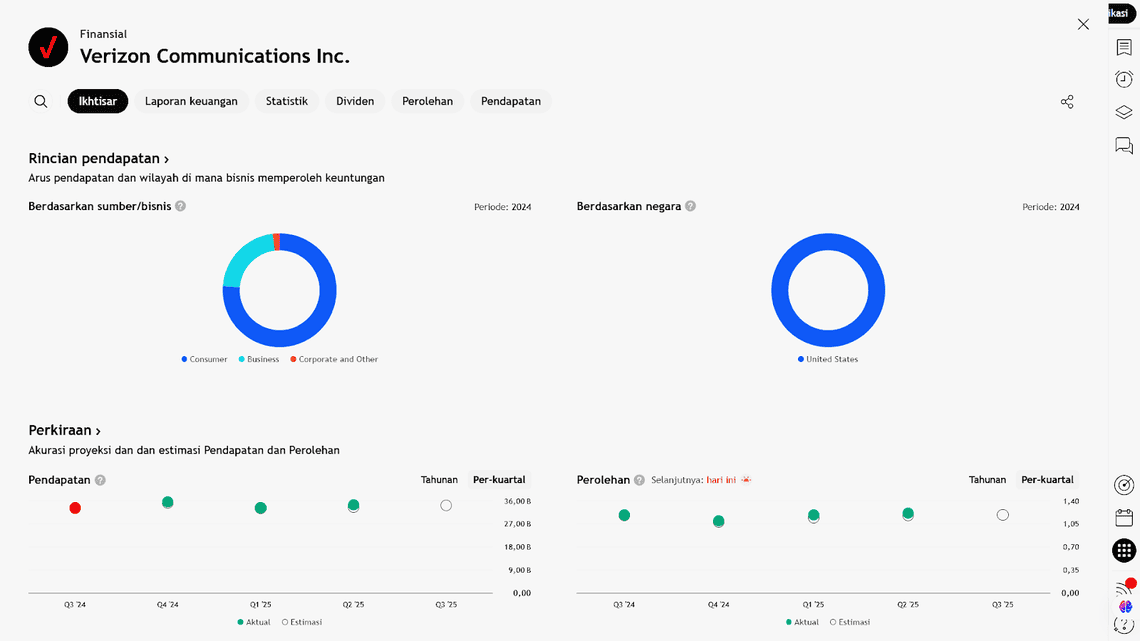Click help icon next to Berdasarkan negara

click(691, 206)
